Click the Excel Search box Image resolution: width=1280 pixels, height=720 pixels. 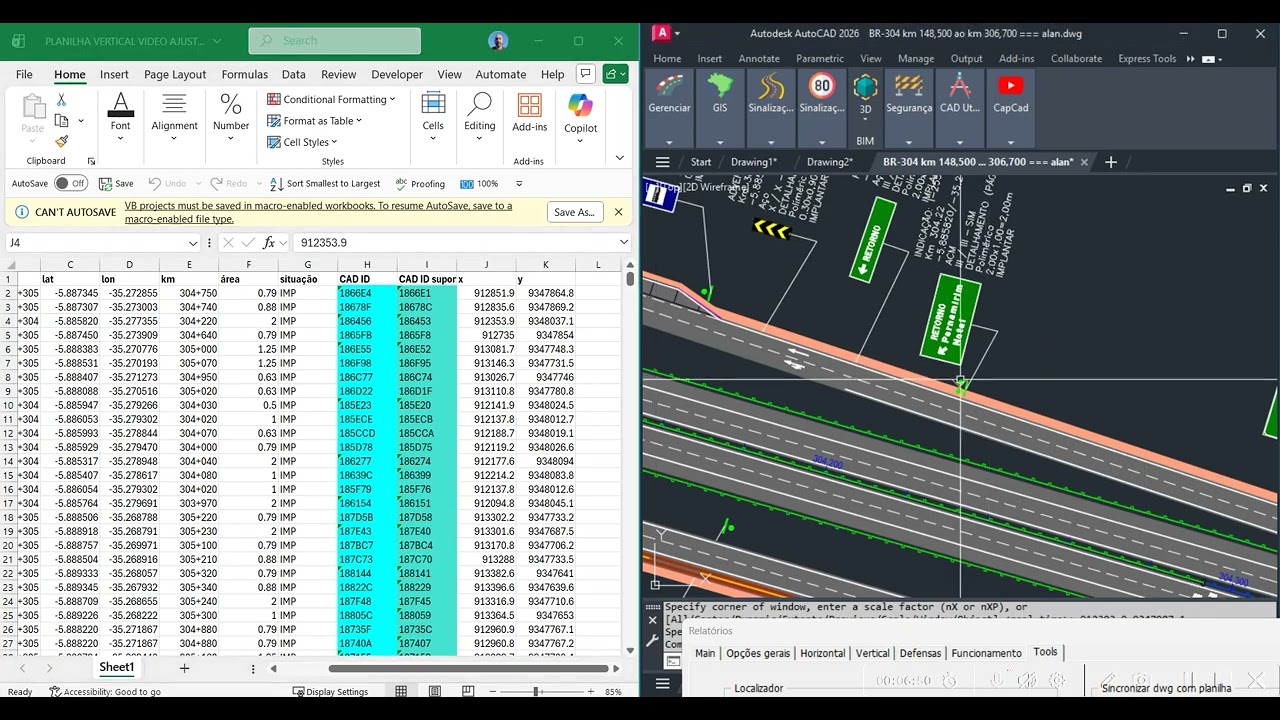click(334, 41)
